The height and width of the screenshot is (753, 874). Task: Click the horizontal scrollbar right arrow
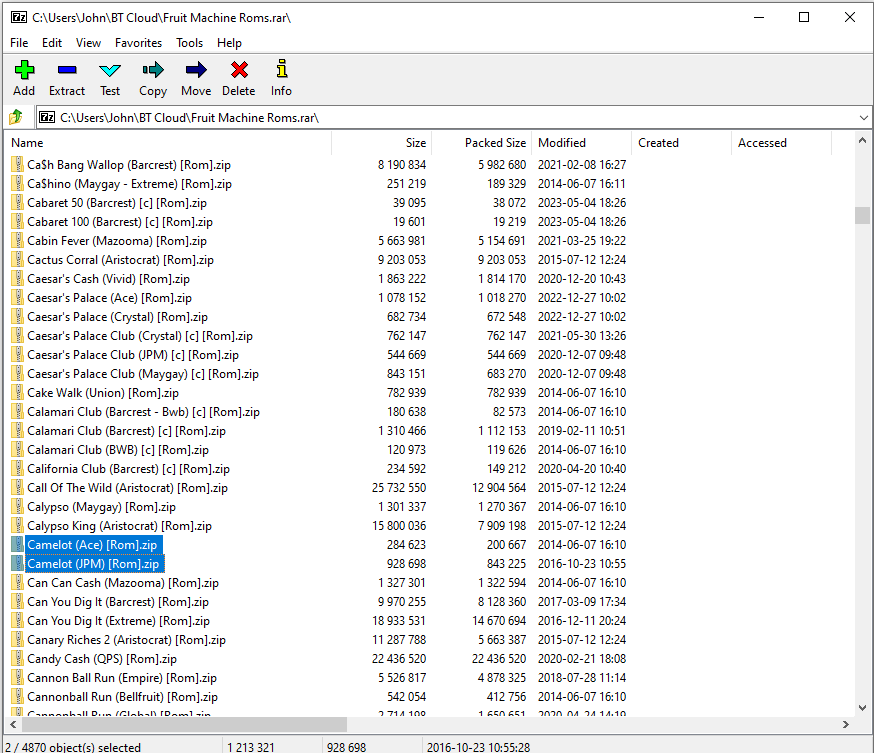tap(846, 725)
